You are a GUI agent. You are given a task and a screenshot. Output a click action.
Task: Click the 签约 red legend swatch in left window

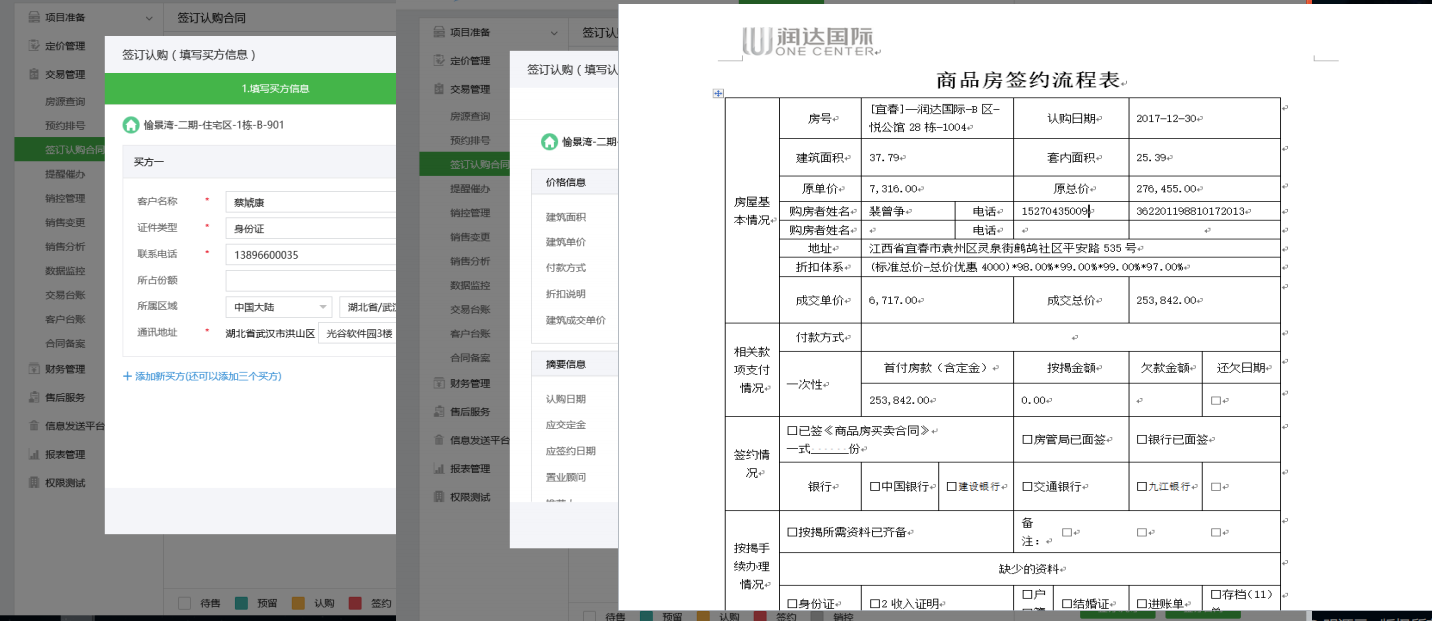coord(355,603)
